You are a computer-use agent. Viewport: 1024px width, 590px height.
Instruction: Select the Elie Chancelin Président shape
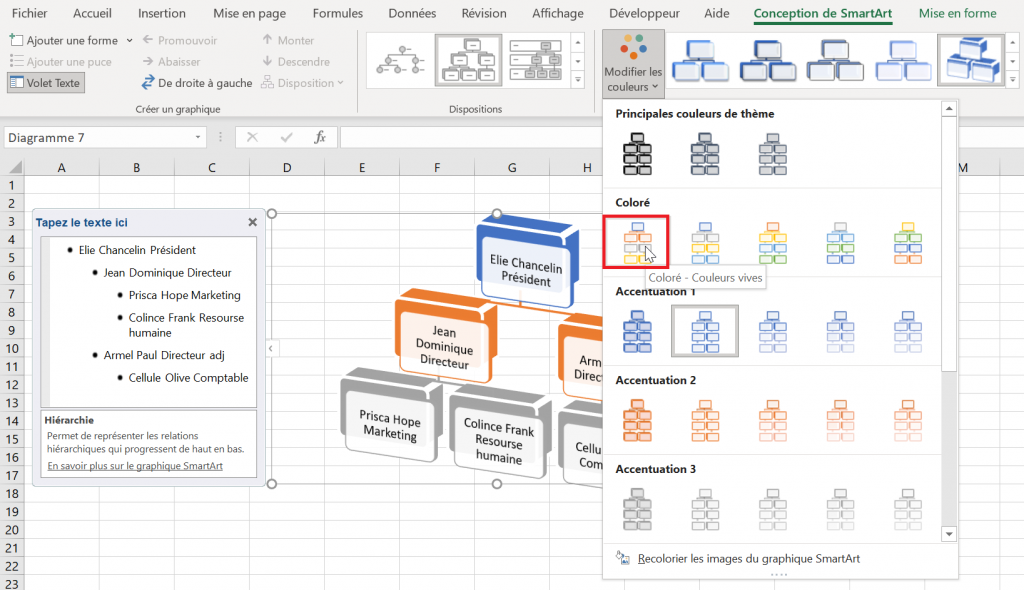[x=527, y=264]
